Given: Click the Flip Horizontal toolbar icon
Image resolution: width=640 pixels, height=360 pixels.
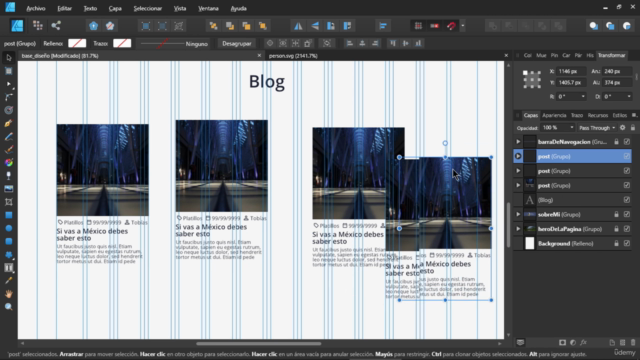Looking at the screenshot, I should 298,26.
